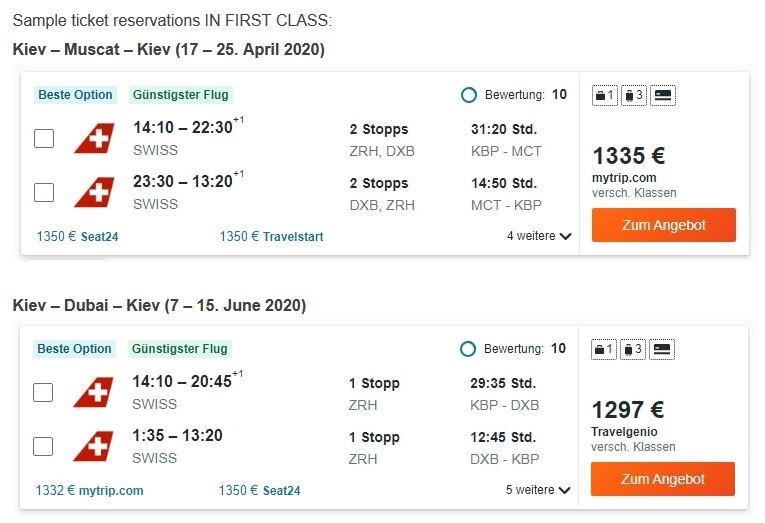
Task: Open the 1350 € Travelstart price link
Action: coord(271,237)
